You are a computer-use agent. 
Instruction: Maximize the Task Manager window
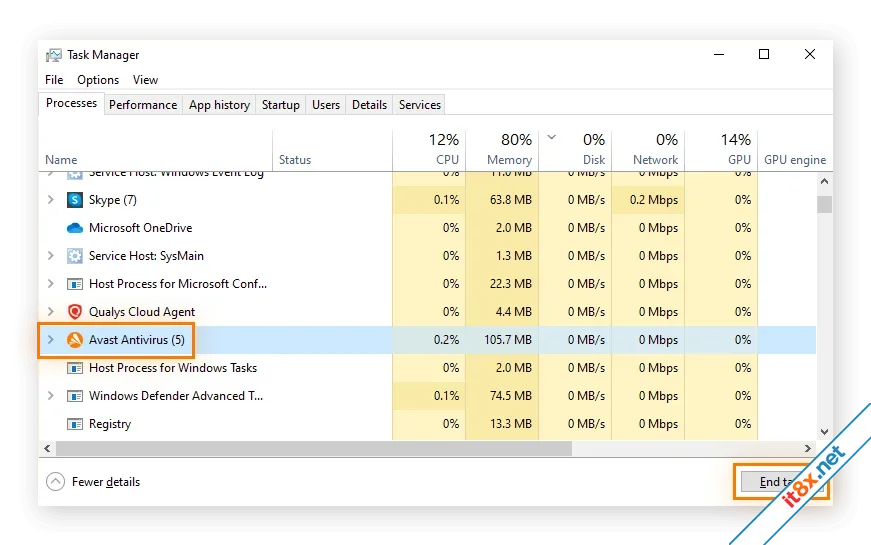(x=764, y=54)
